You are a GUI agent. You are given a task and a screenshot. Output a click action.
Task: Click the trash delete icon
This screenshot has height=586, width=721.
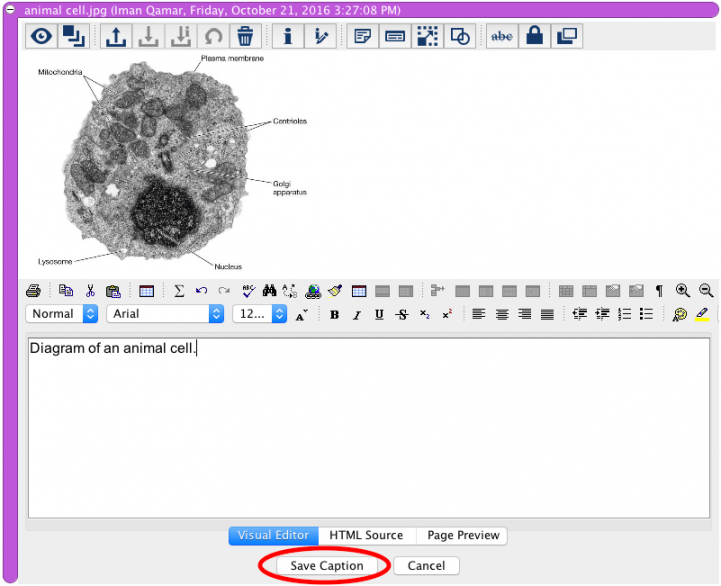click(245, 36)
